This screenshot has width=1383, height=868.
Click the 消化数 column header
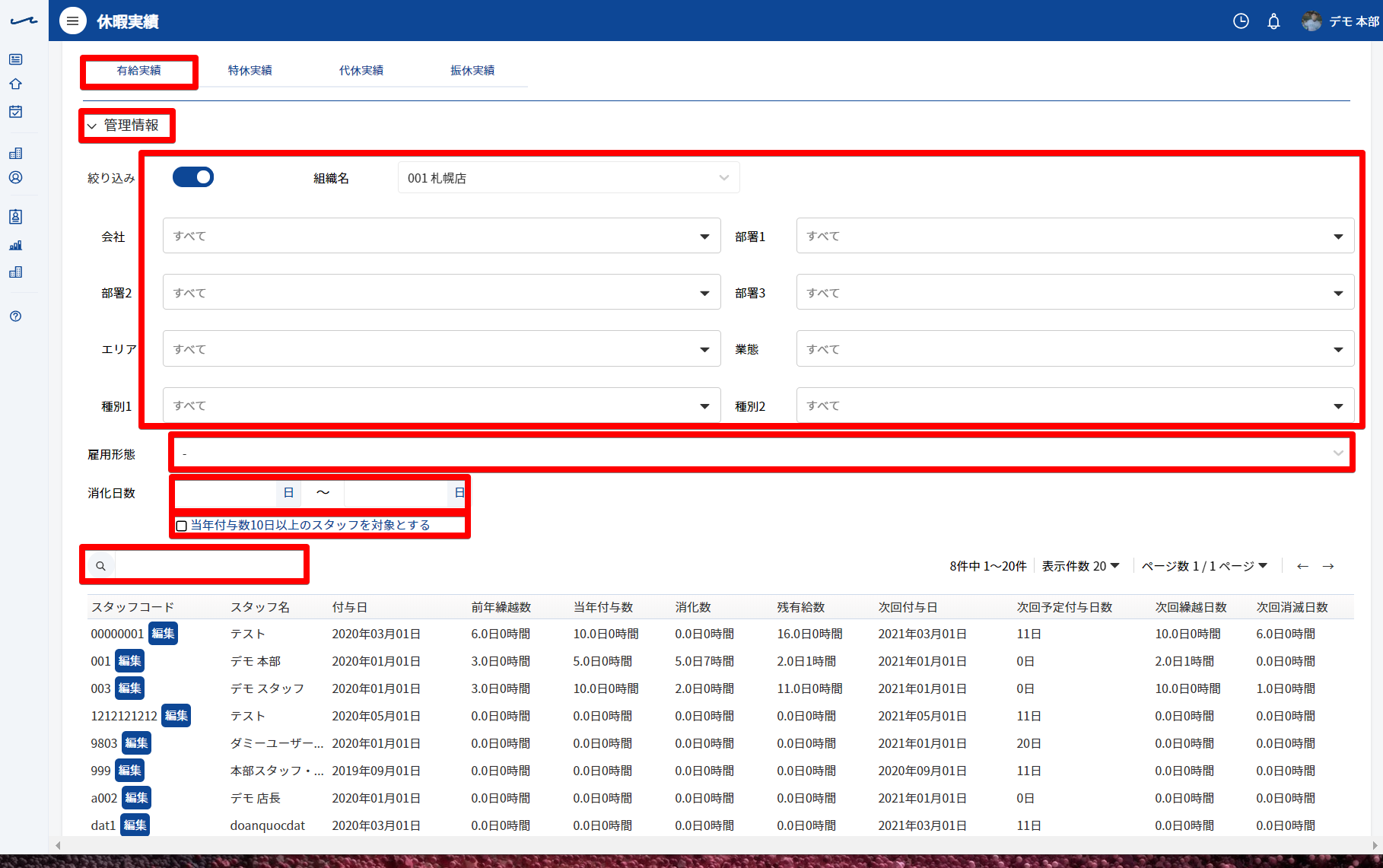[x=693, y=607]
